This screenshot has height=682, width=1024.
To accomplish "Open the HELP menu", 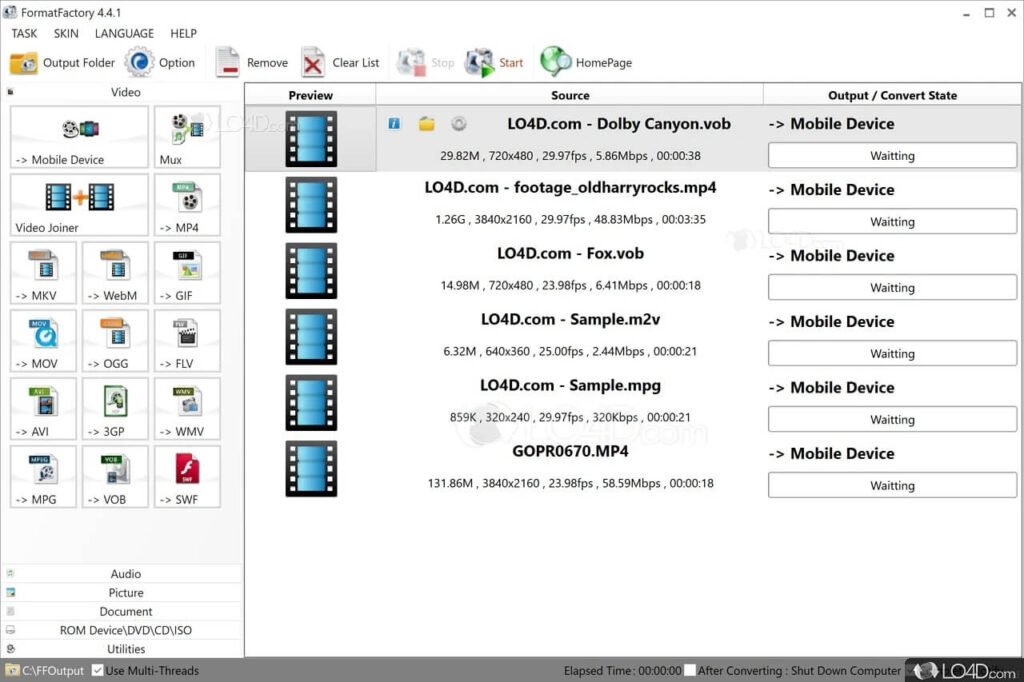I will point(184,33).
